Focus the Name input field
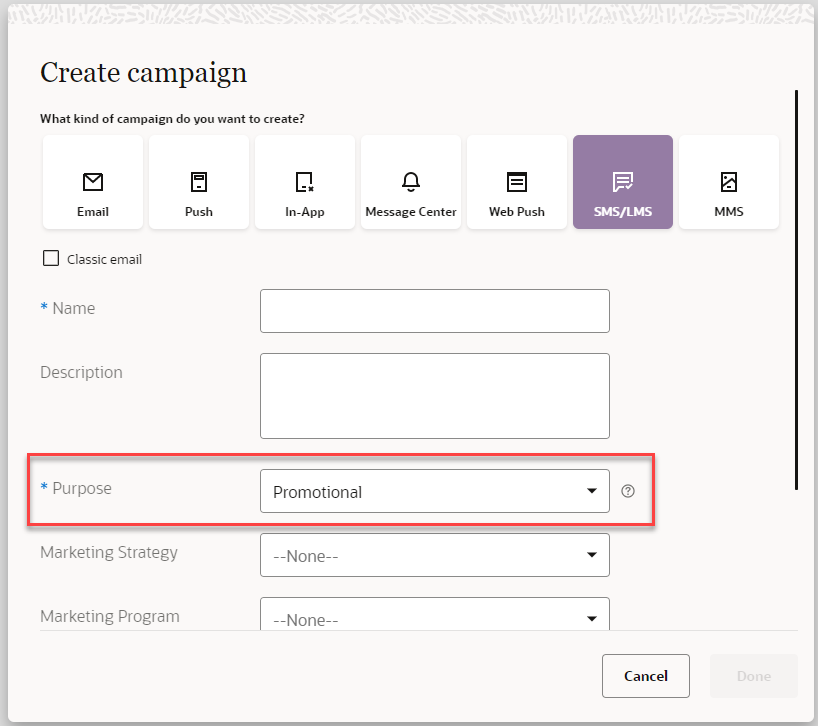The image size is (818, 726). pyautogui.click(x=434, y=311)
